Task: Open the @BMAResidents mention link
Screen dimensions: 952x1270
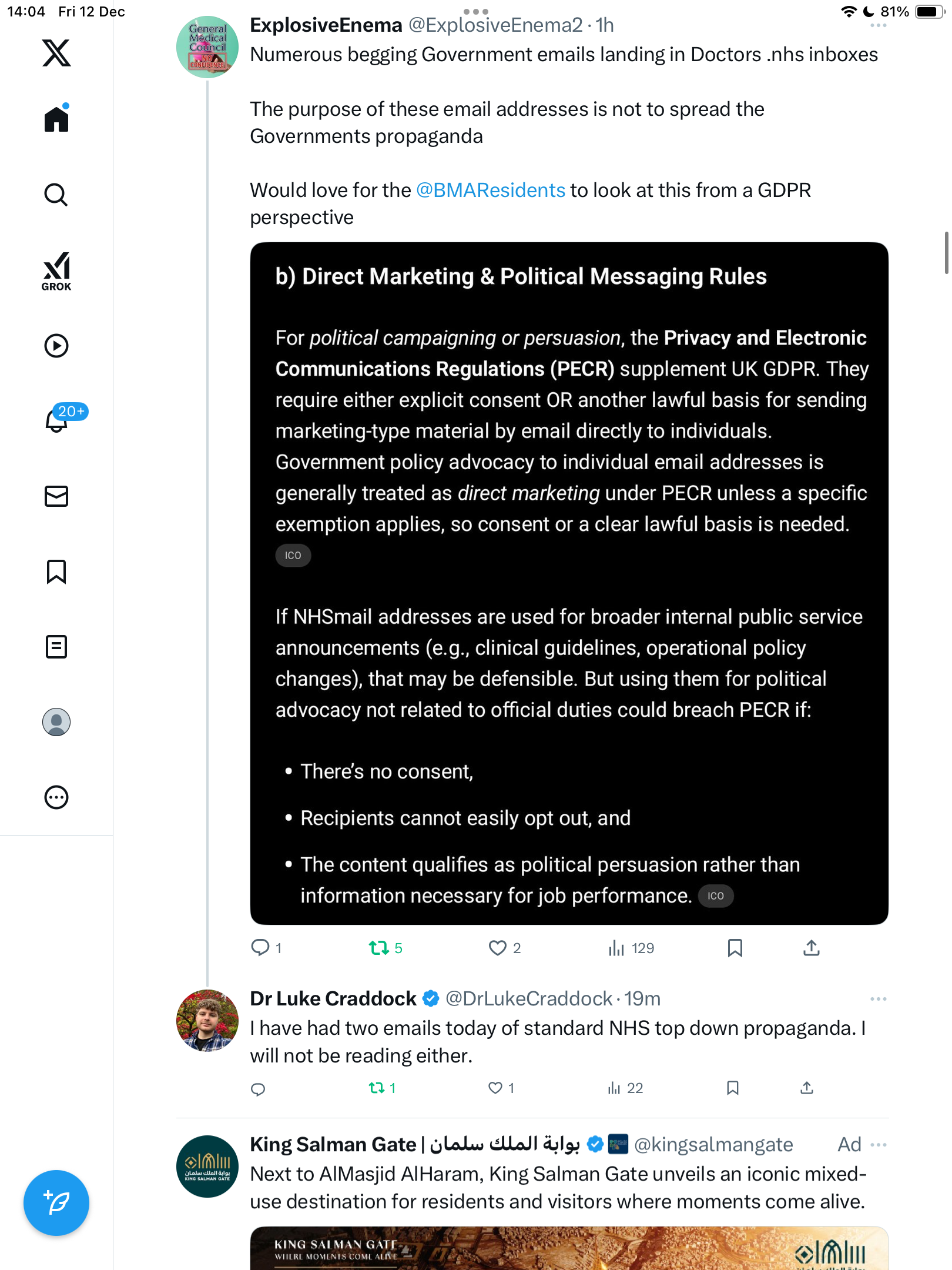Action: (491, 190)
